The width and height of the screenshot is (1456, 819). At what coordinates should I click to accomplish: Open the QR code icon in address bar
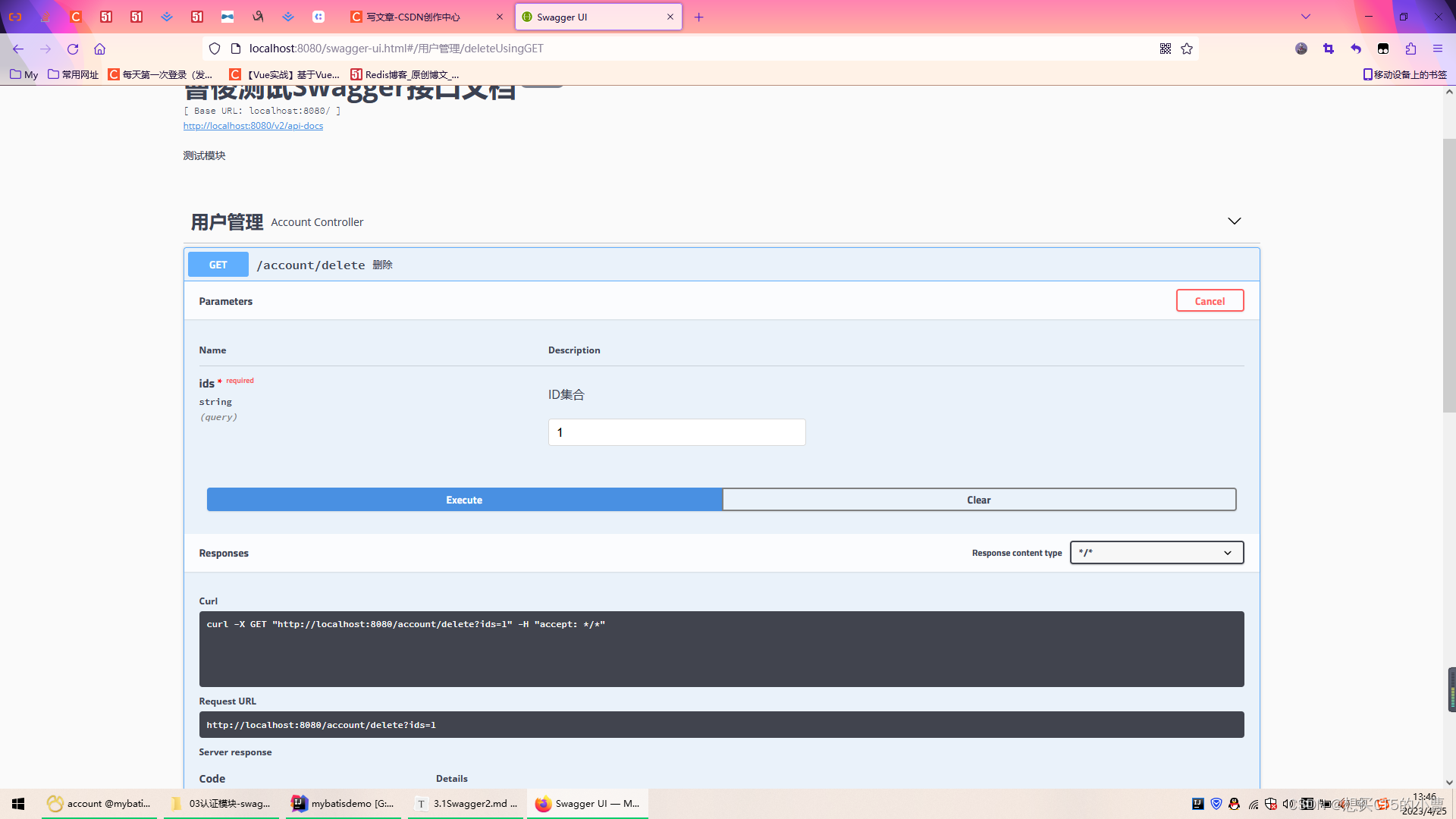pos(1166,49)
